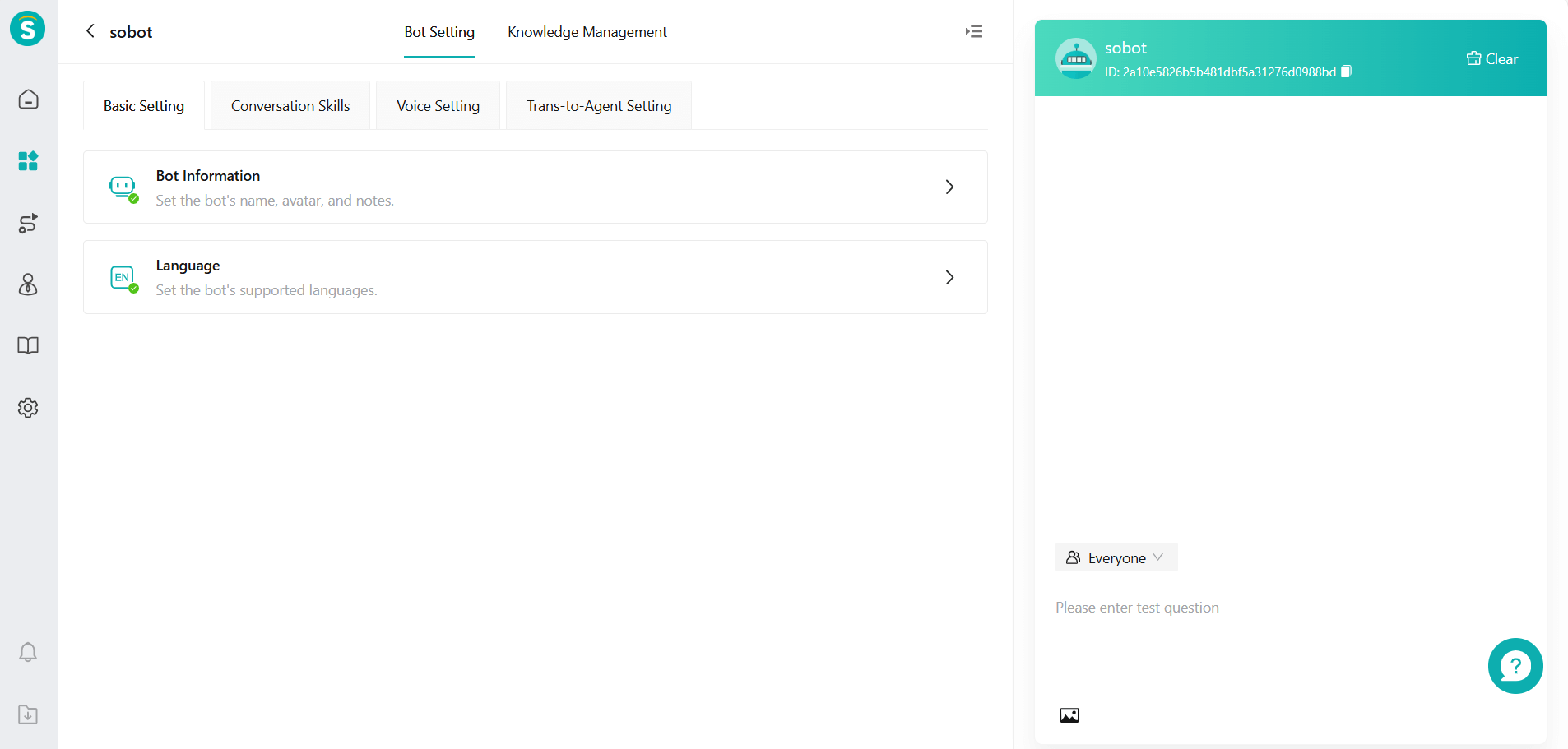Click the Bot Information robot icon
Screen dimensions: 1568x749
(123, 187)
